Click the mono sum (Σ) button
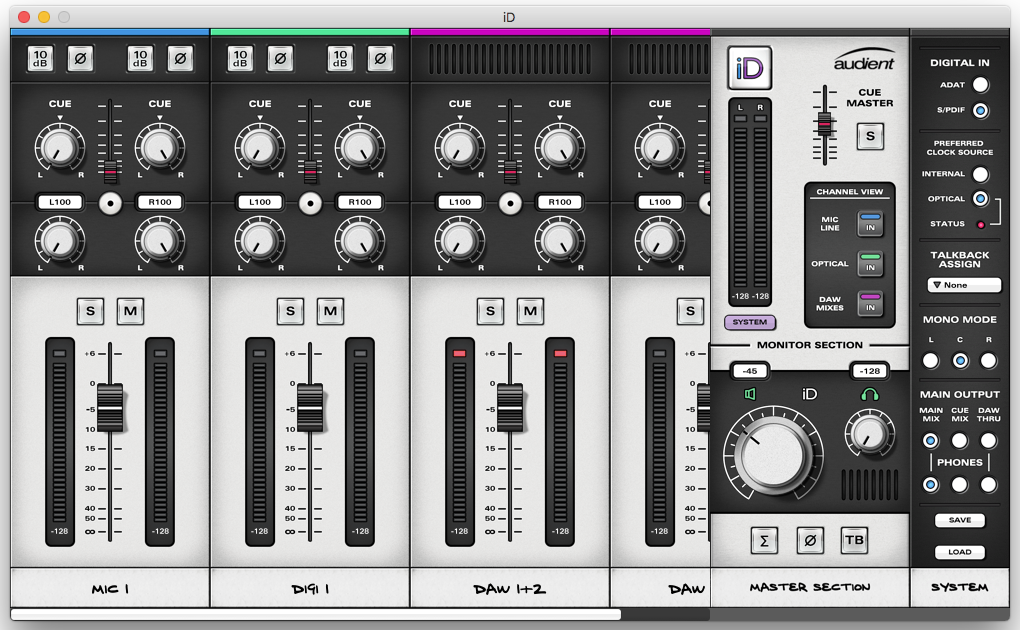Viewport: 1020px width, 630px height. (764, 540)
